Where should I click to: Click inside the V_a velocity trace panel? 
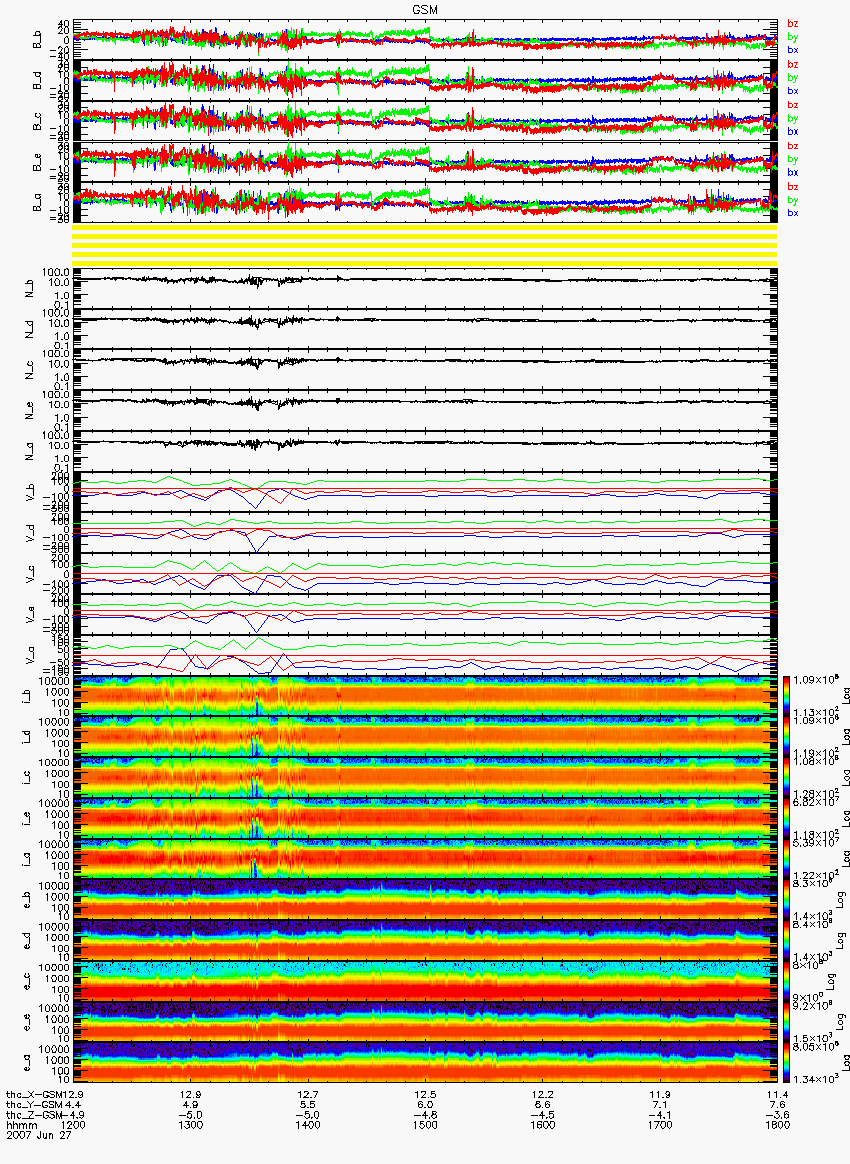coord(425,655)
